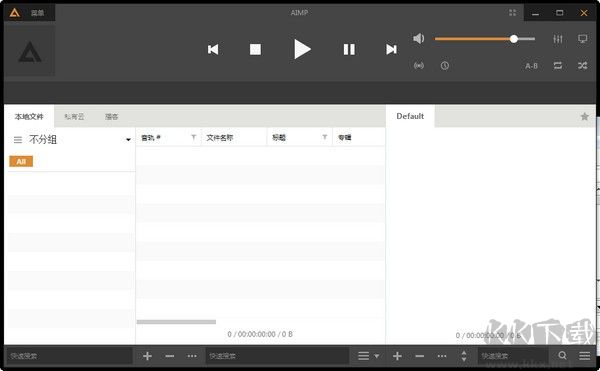Viewport: 600px width, 371px height.
Task: Select the Default playlist tab
Action: pos(410,116)
